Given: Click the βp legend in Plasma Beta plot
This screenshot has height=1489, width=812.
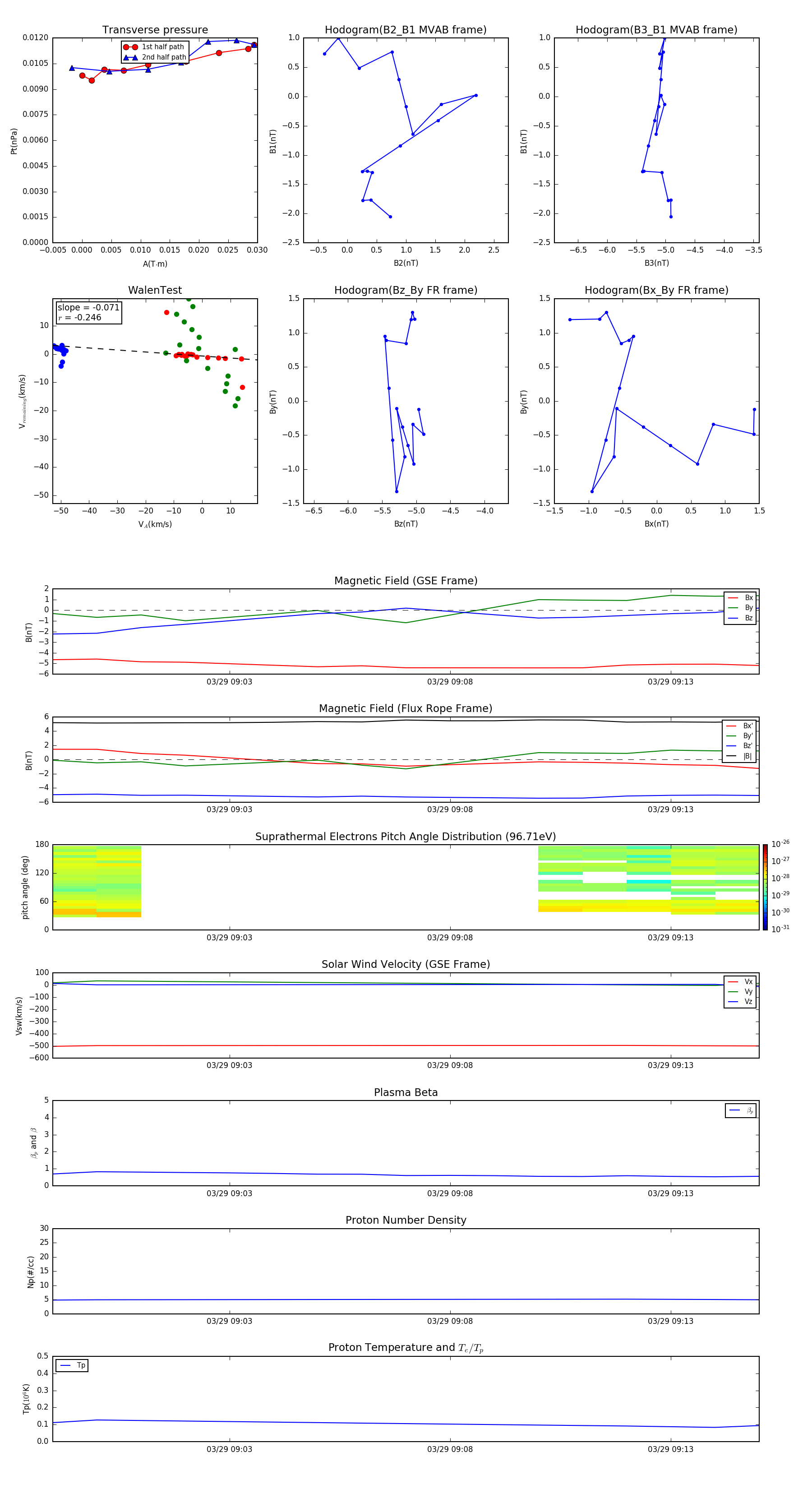Looking at the screenshot, I should tap(741, 1110).
